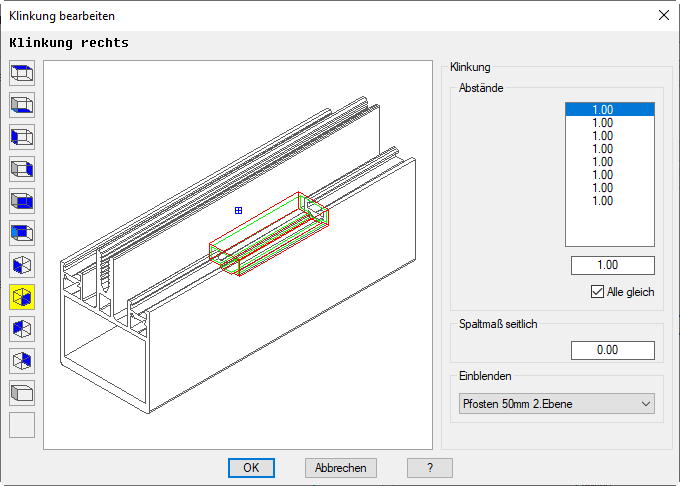
Task: Click the OK button
Action: coord(251,468)
